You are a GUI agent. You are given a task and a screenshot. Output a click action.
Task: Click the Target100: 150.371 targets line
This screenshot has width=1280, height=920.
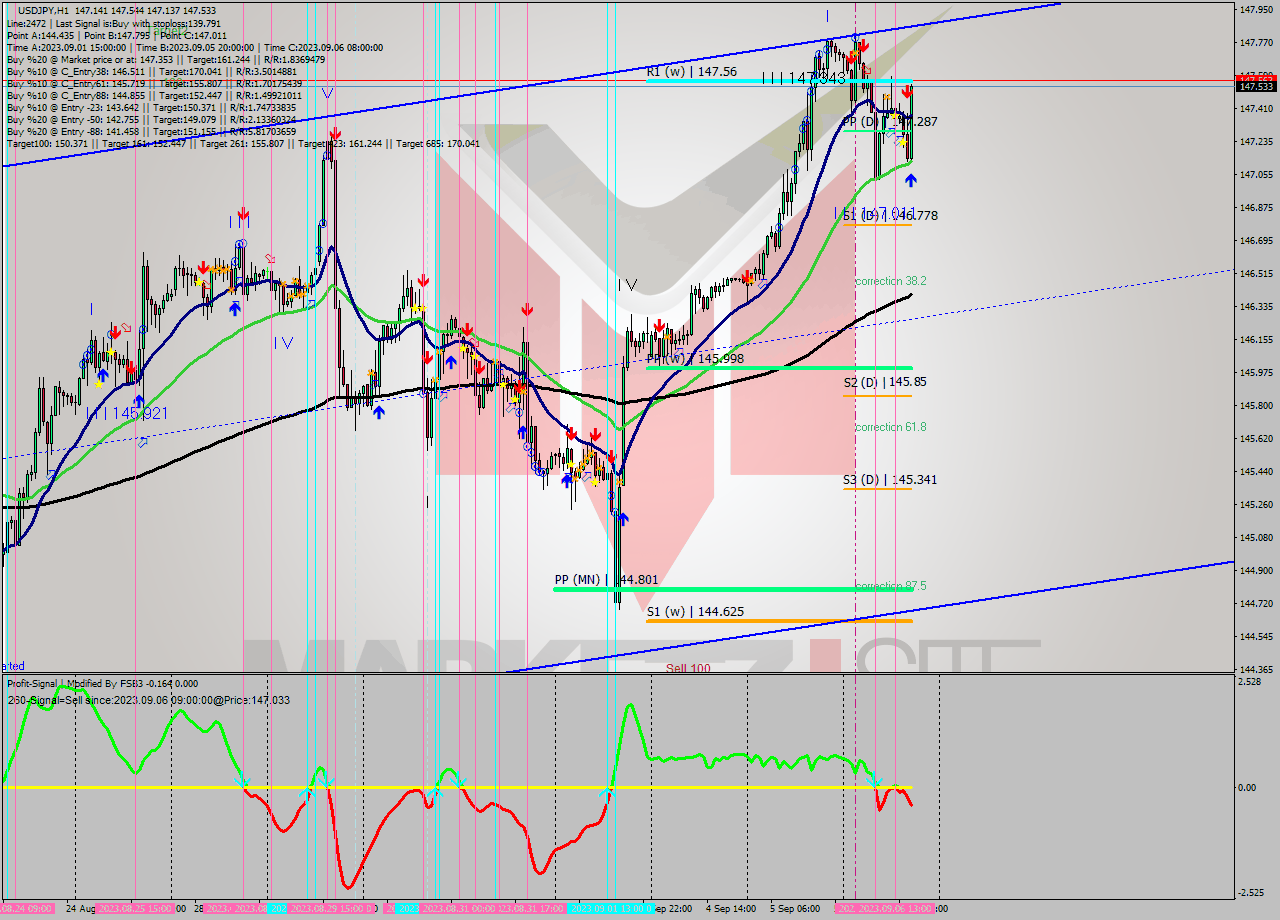243,143
